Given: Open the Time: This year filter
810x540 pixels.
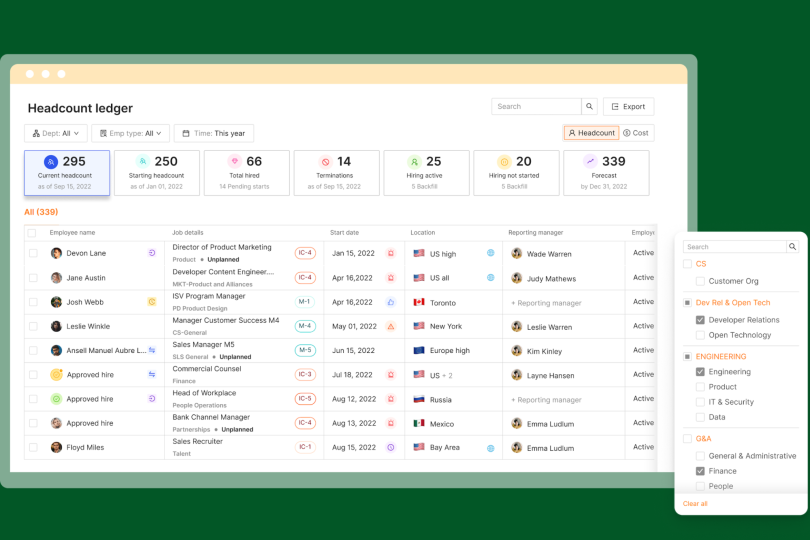Looking at the screenshot, I should pos(214,133).
